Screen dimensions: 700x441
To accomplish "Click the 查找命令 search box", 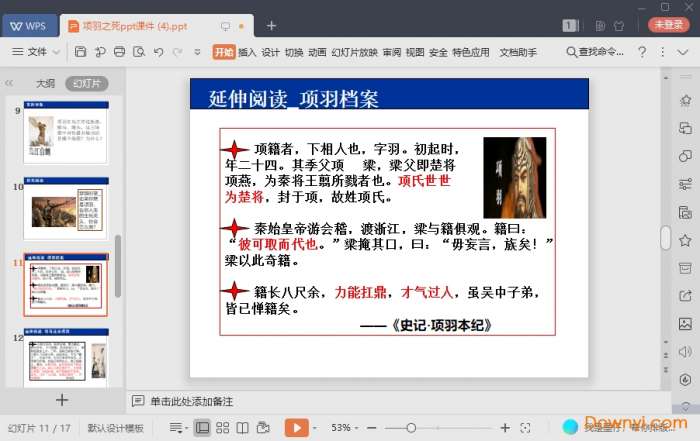I will coord(595,52).
